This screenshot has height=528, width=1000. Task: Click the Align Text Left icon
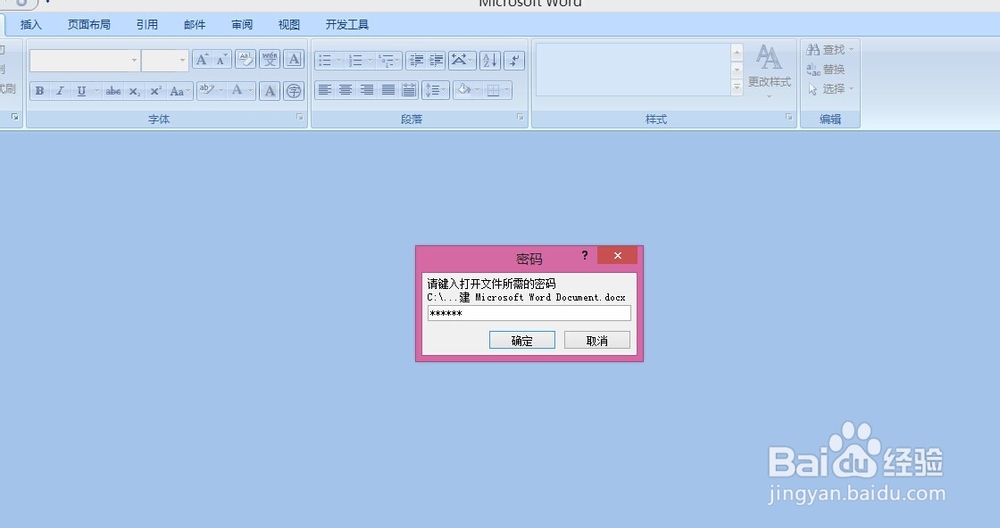[x=325, y=90]
